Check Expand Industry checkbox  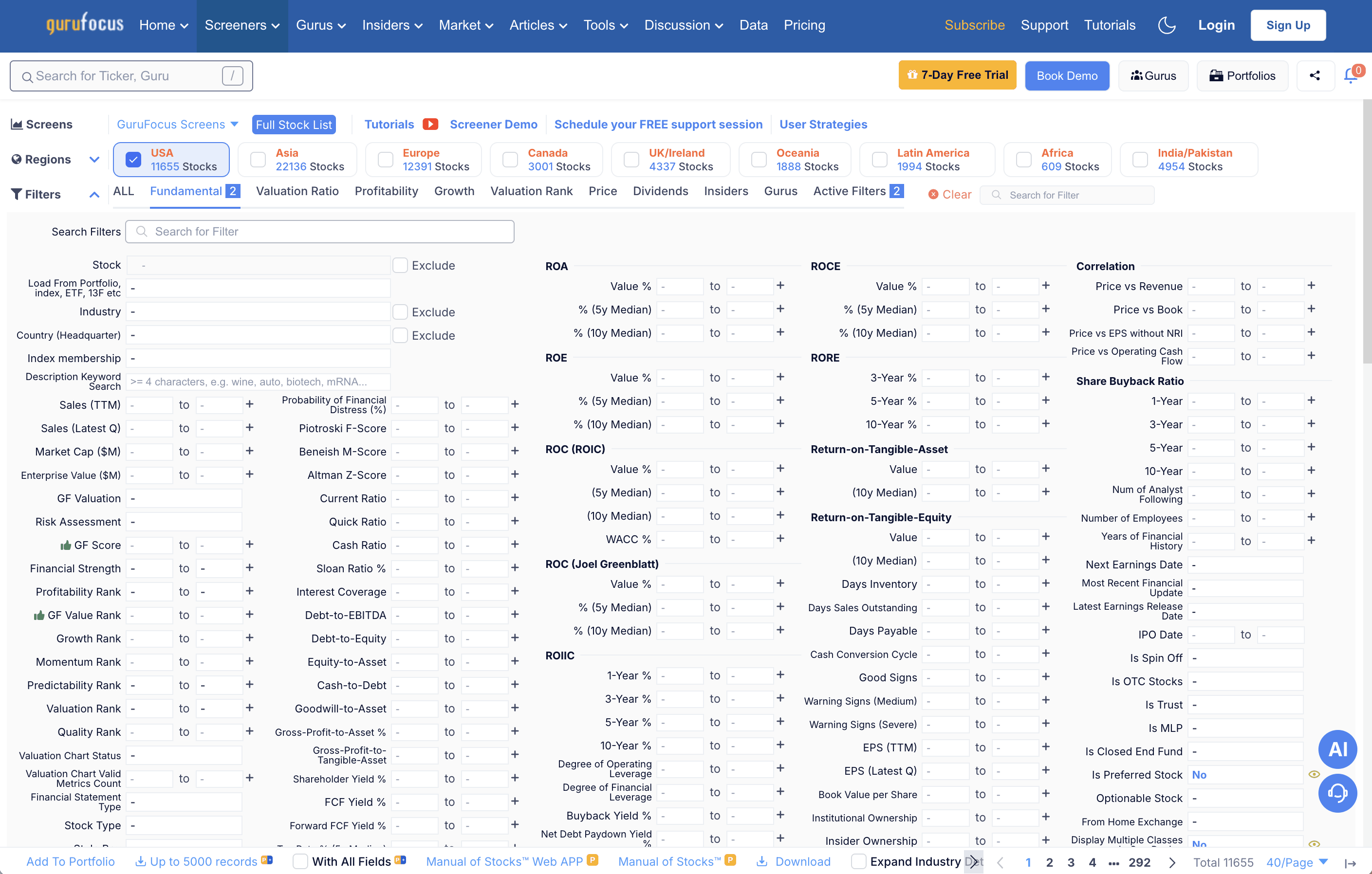[x=858, y=861]
